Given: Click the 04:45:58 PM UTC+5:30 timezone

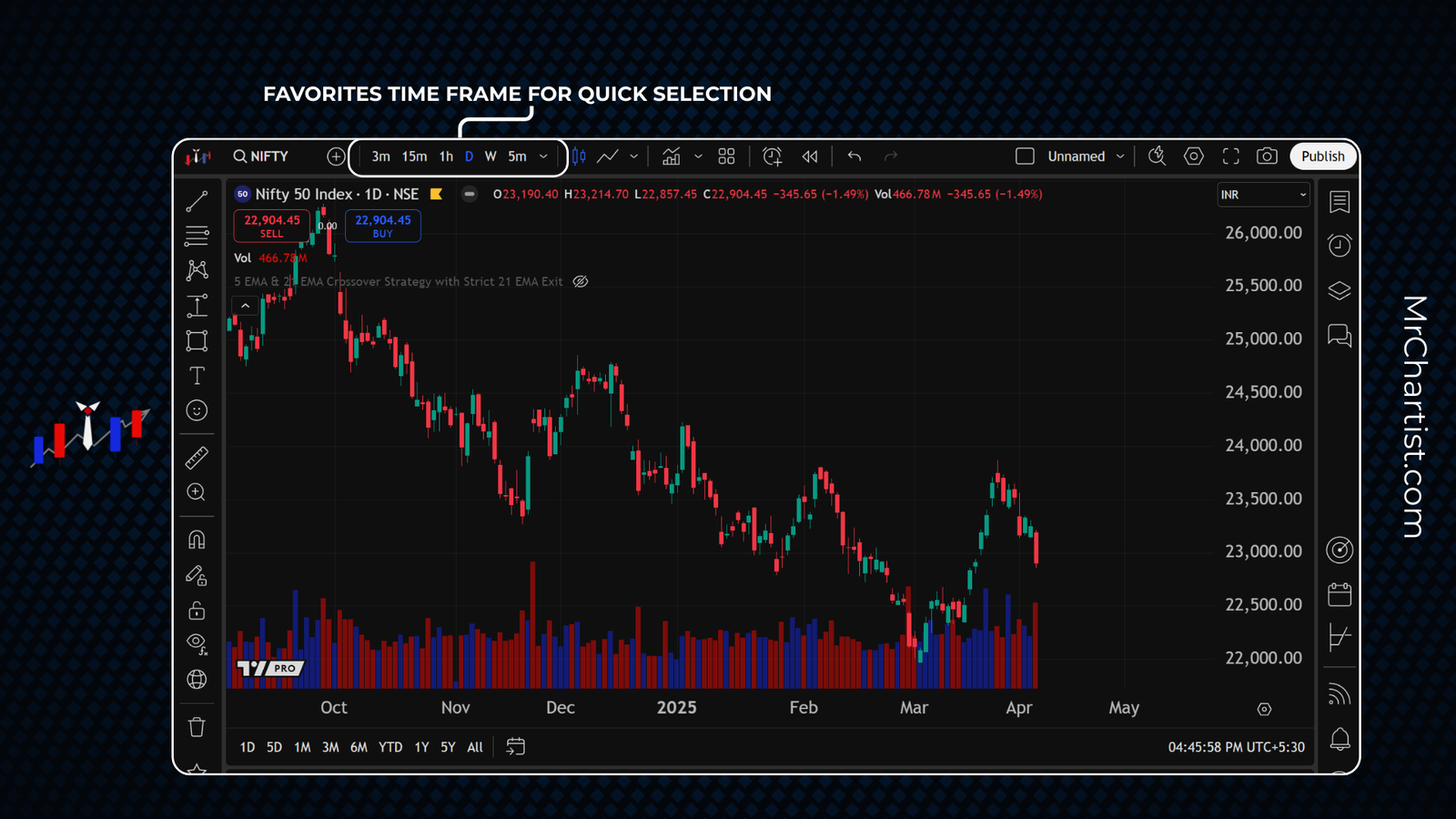Looking at the screenshot, I should tap(1236, 747).
